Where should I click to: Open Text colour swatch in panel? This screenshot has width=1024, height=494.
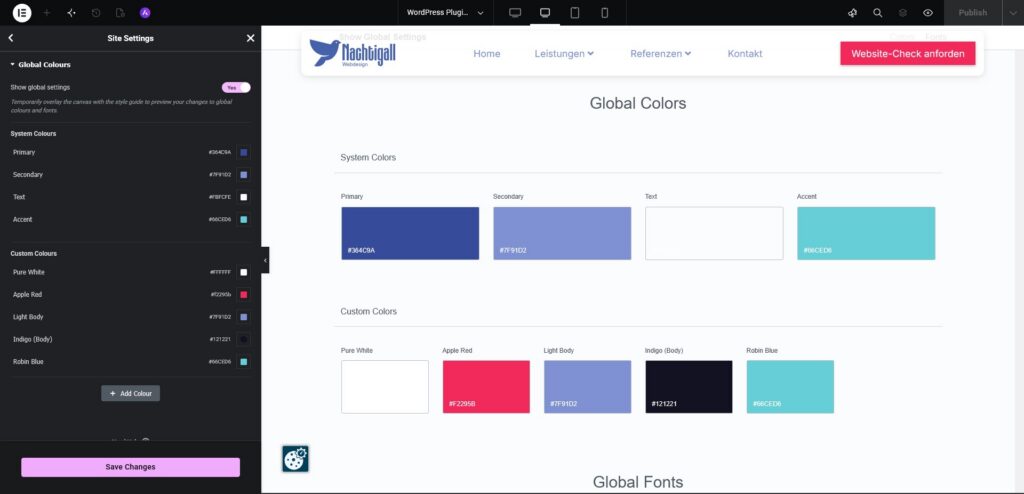click(x=244, y=197)
